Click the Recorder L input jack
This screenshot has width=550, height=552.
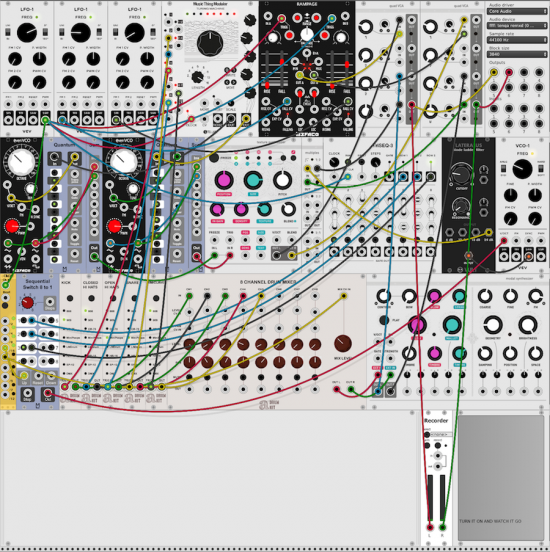click(430, 527)
